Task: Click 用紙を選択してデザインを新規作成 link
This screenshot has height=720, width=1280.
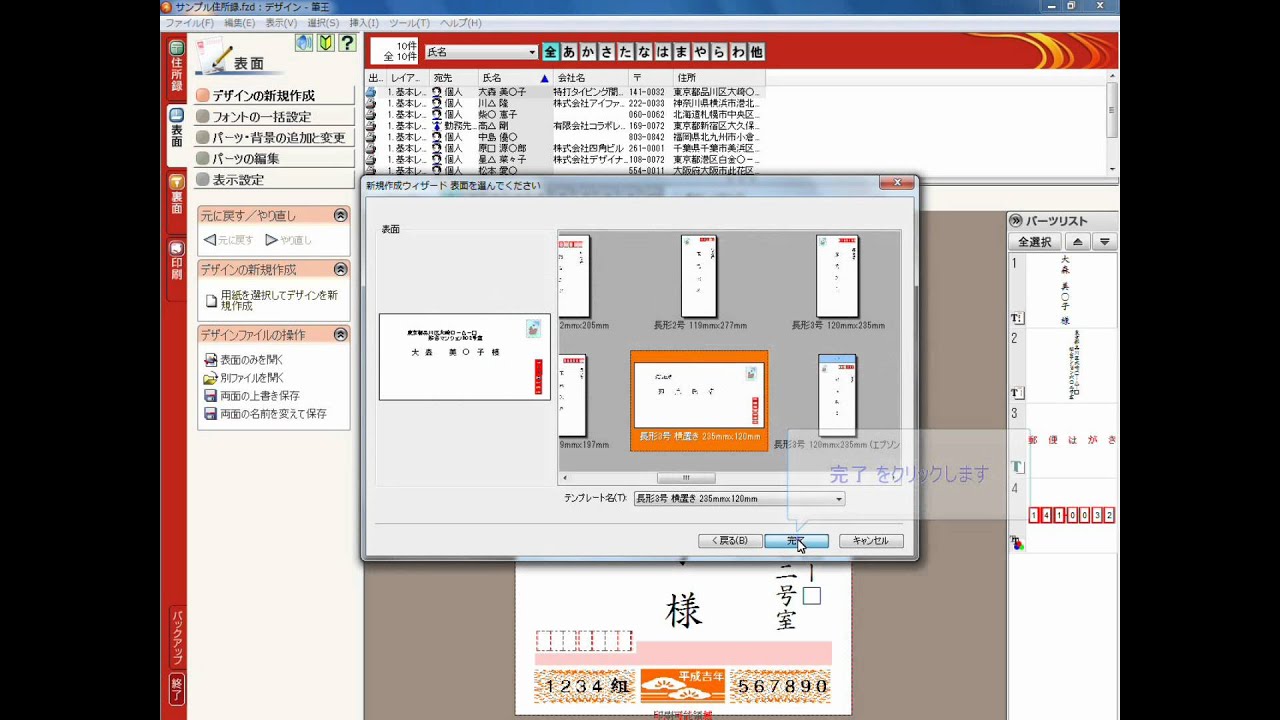Action: [x=279, y=300]
